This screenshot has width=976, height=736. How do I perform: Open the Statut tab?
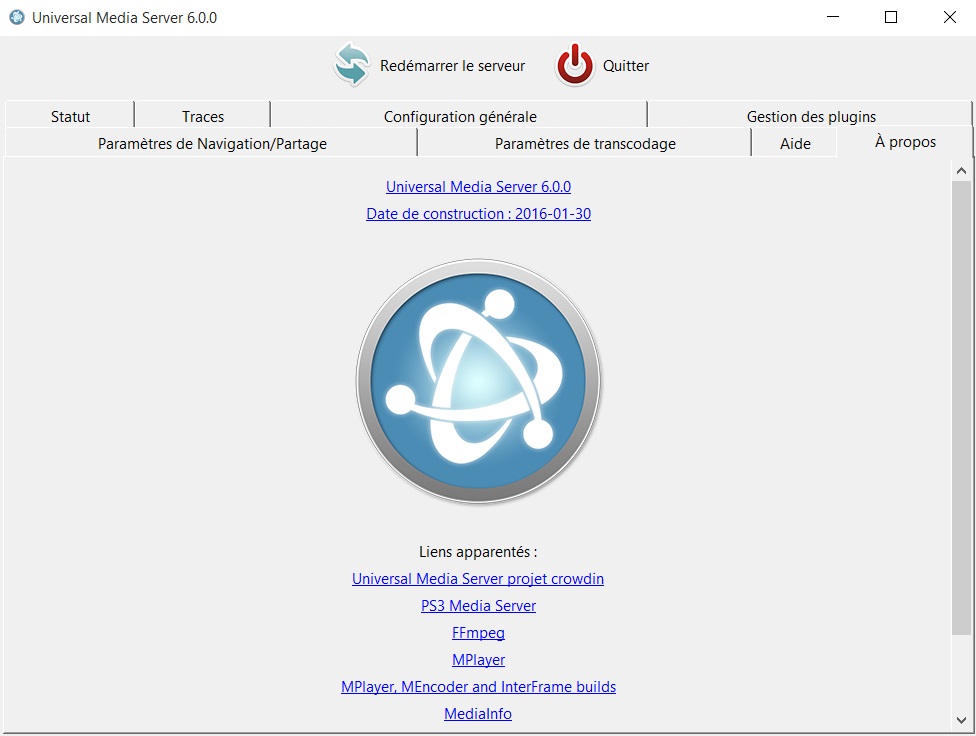70,116
